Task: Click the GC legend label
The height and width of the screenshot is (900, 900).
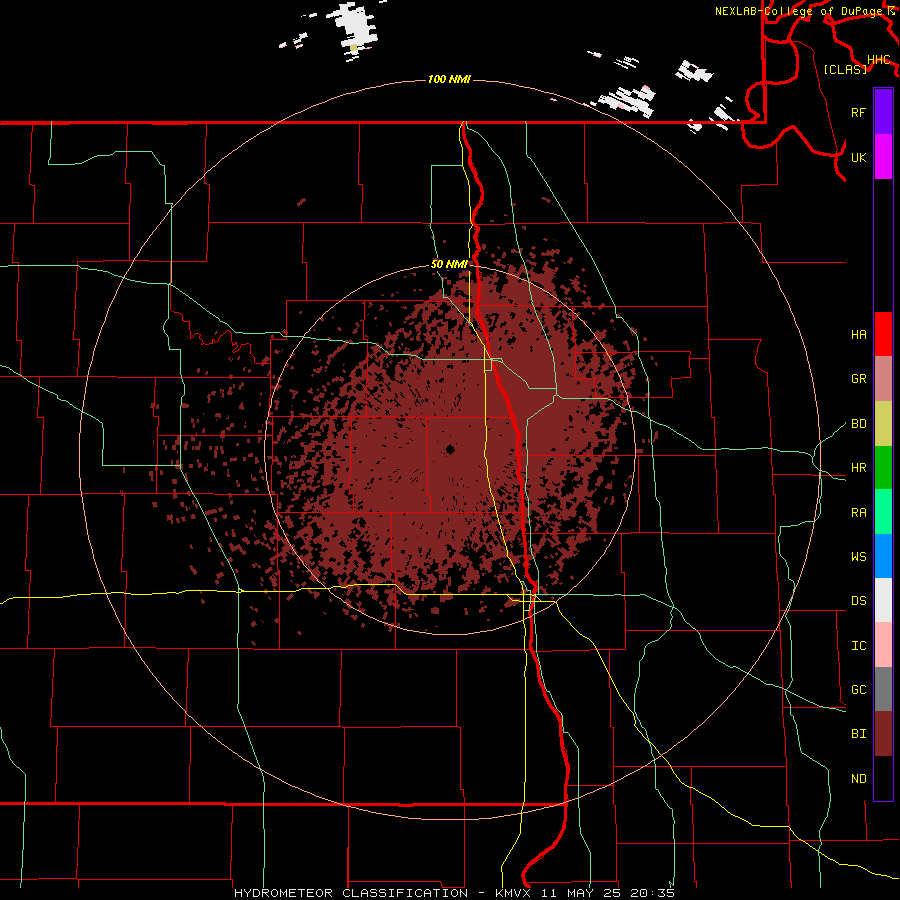Action: [858, 689]
